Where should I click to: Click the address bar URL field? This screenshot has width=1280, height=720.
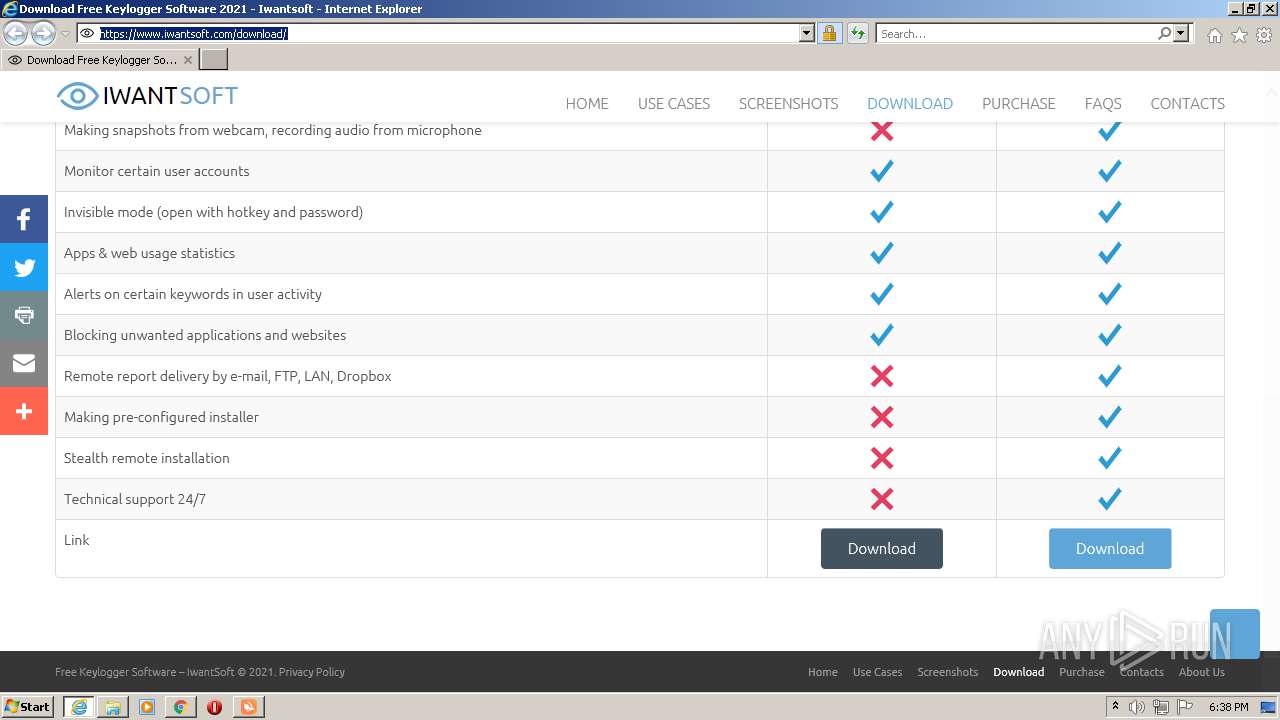[x=448, y=33]
